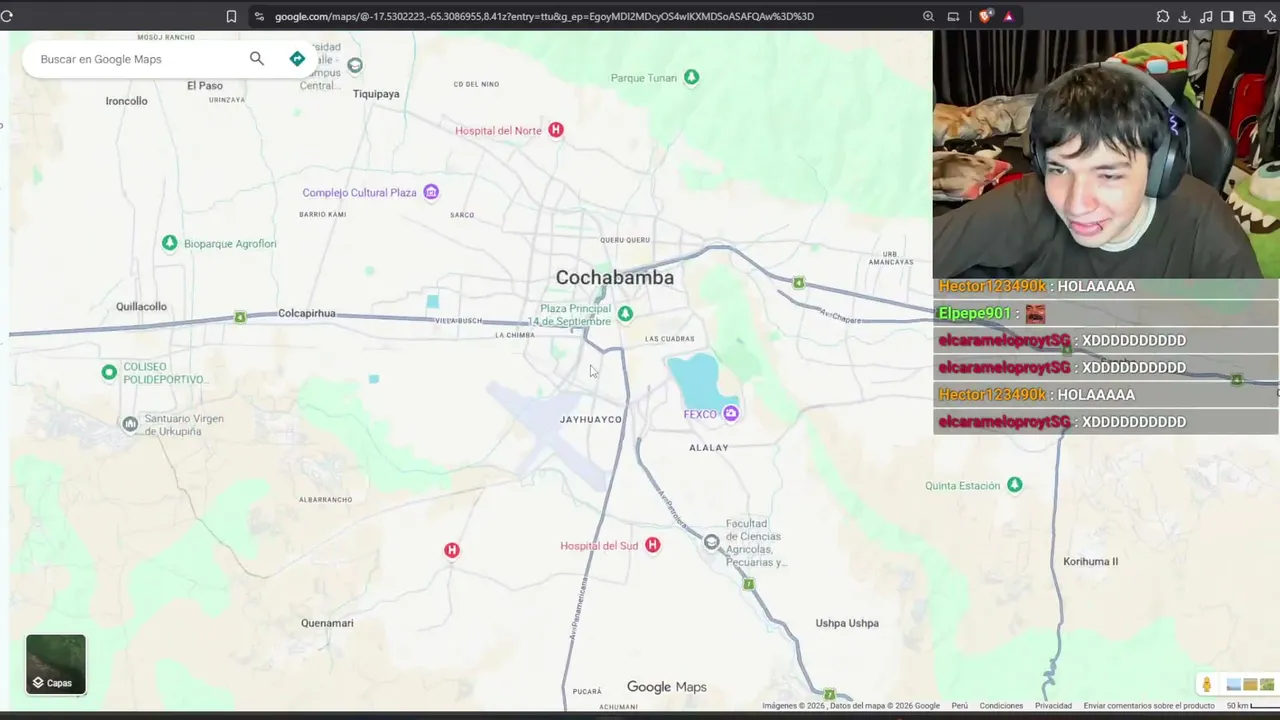Screen dimensions: 1280x720
Task: Reload the page with the browser refresh icon
Action: [6, 16]
